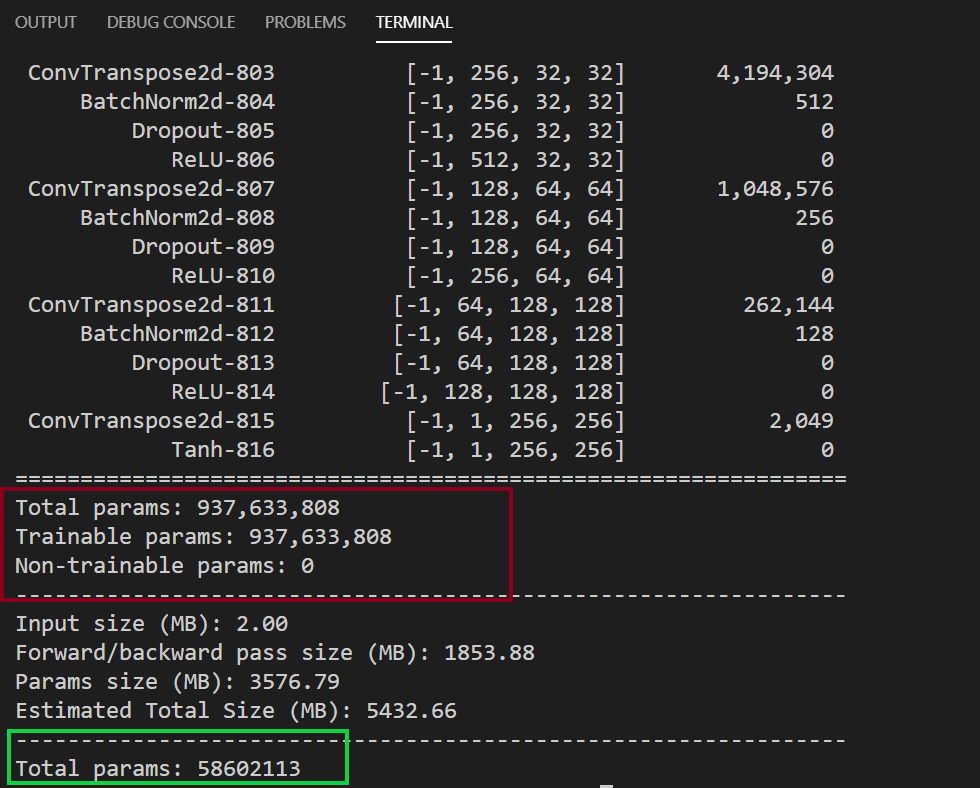Click the ConvTranspose2d-807 output shape

pos(516,189)
